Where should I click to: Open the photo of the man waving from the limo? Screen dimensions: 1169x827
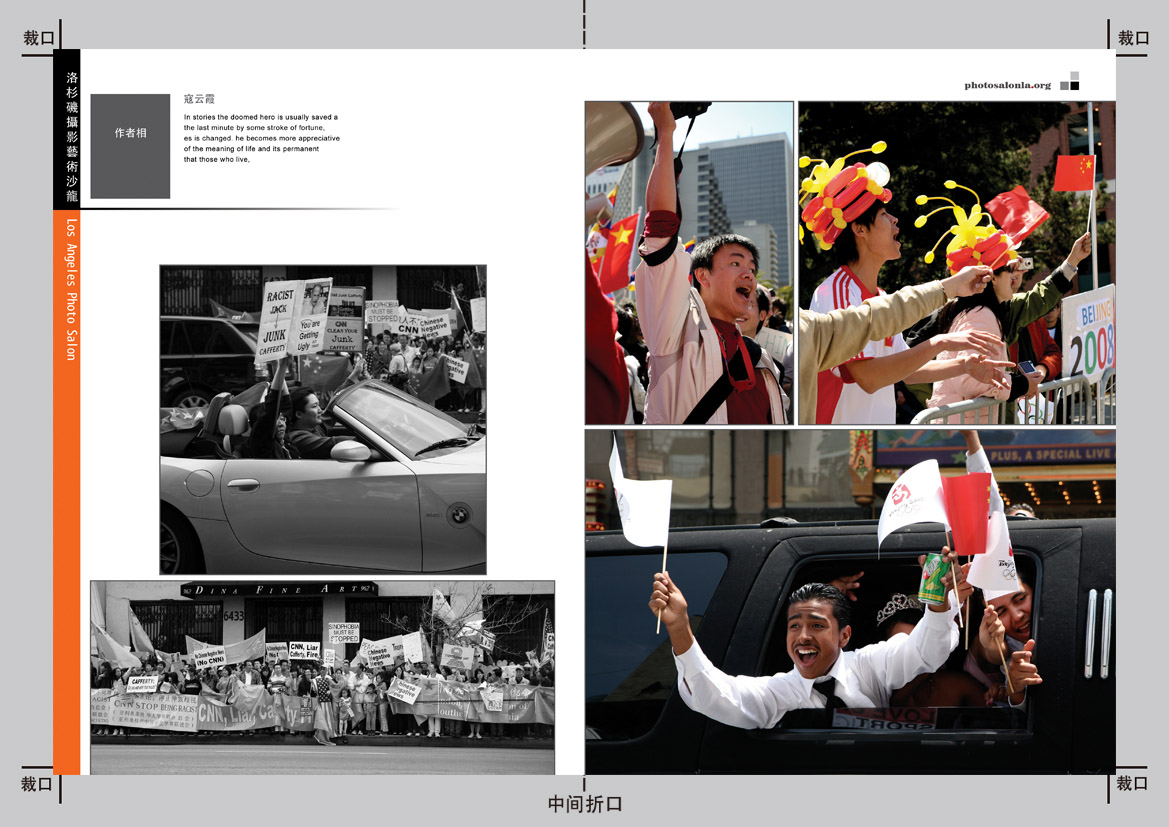[850, 601]
